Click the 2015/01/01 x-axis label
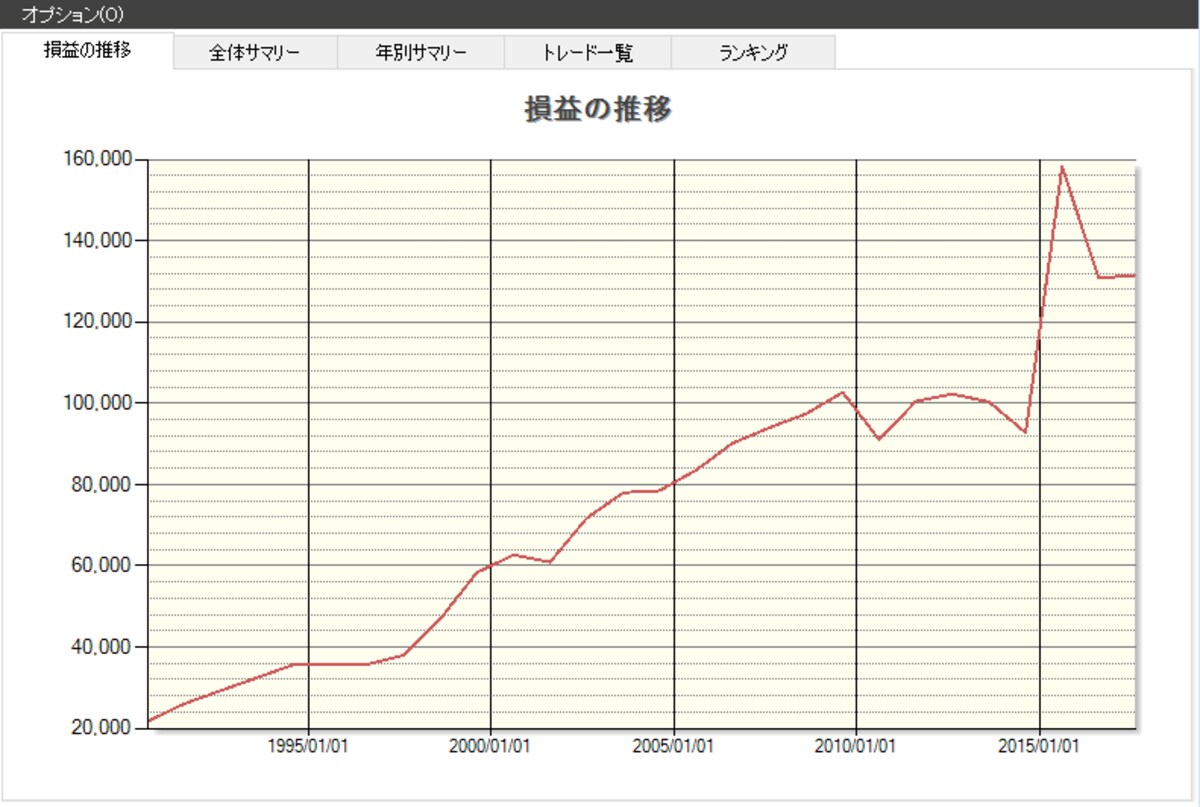This screenshot has height=807, width=1200. coord(1040,747)
